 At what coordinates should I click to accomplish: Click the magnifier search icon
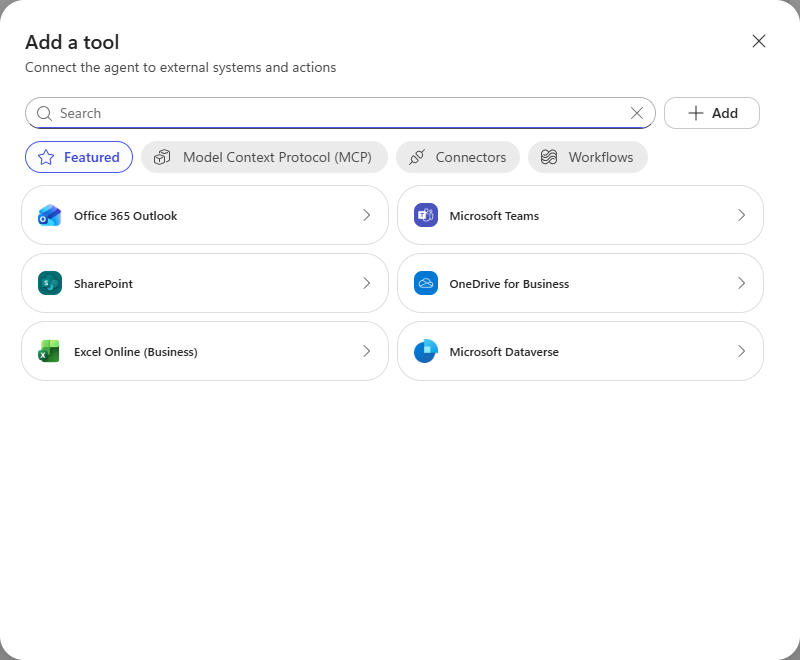(x=44, y=113)
